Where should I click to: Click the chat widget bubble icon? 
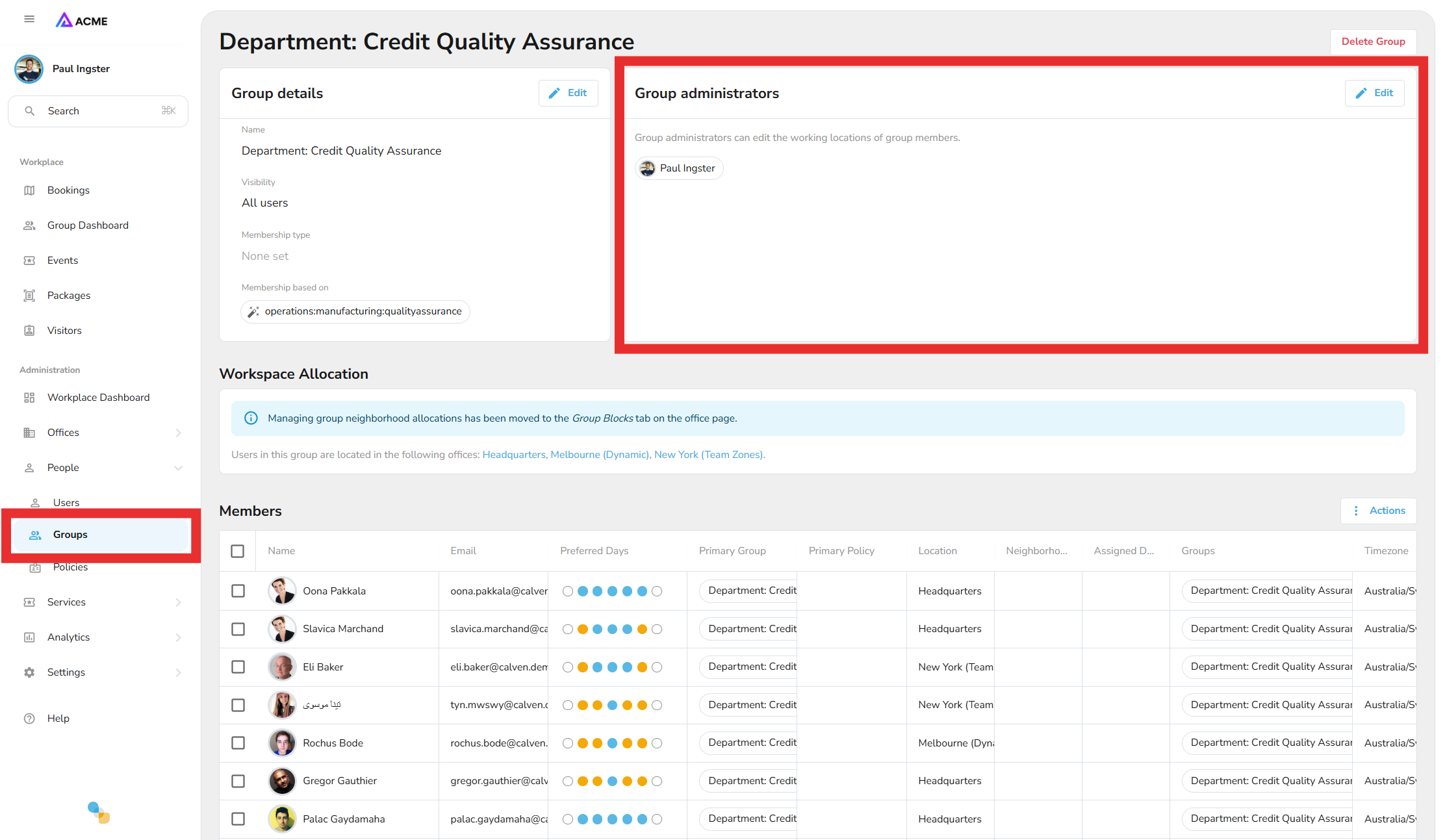click(x=99, y=812)
